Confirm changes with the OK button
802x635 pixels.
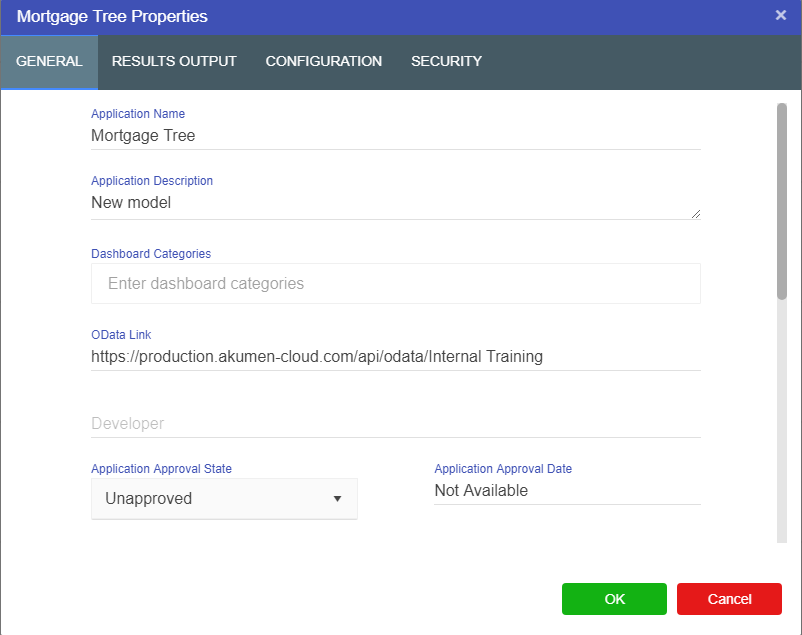614,599
